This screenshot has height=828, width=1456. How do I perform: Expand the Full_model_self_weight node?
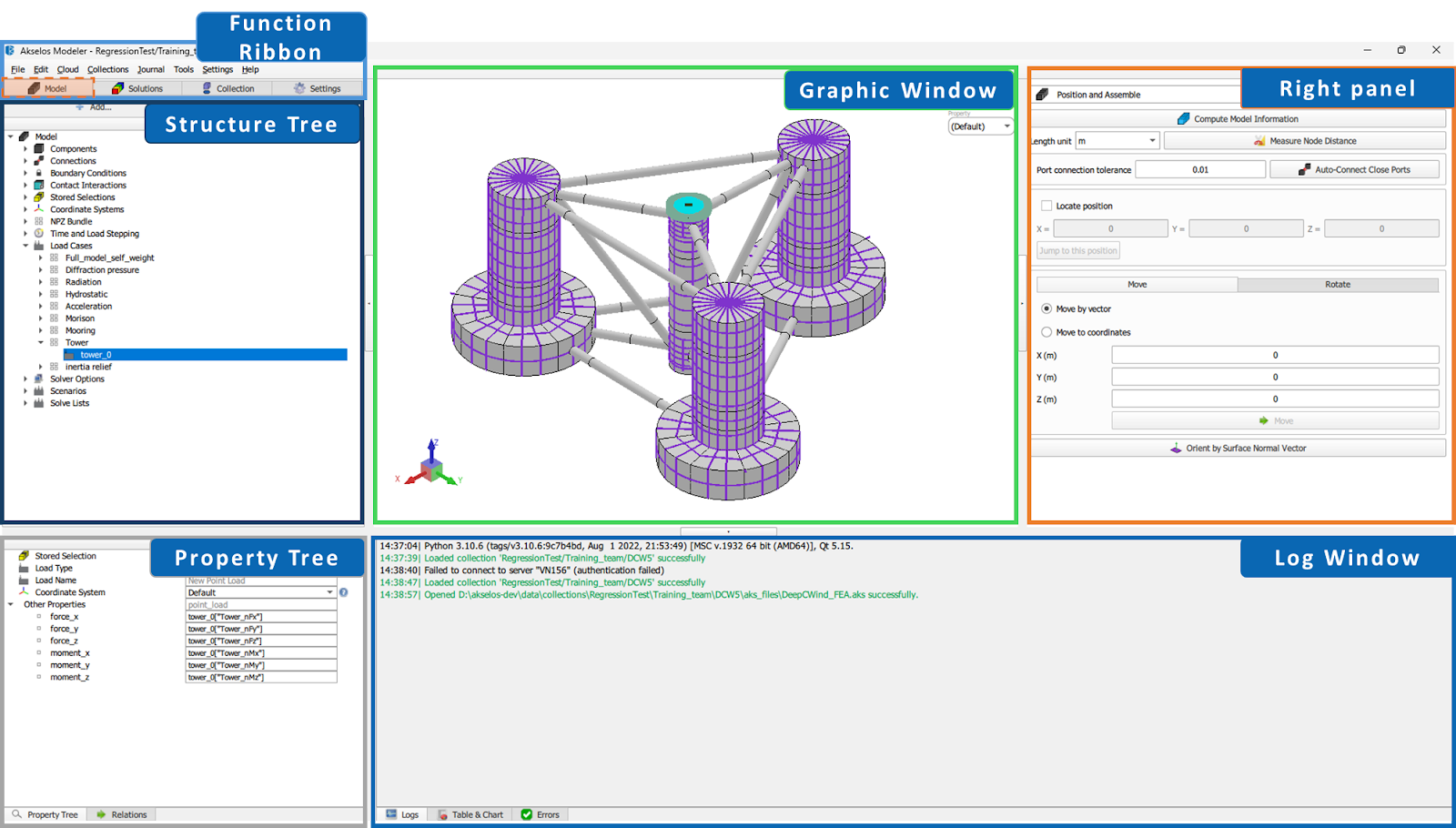[41, 257]
